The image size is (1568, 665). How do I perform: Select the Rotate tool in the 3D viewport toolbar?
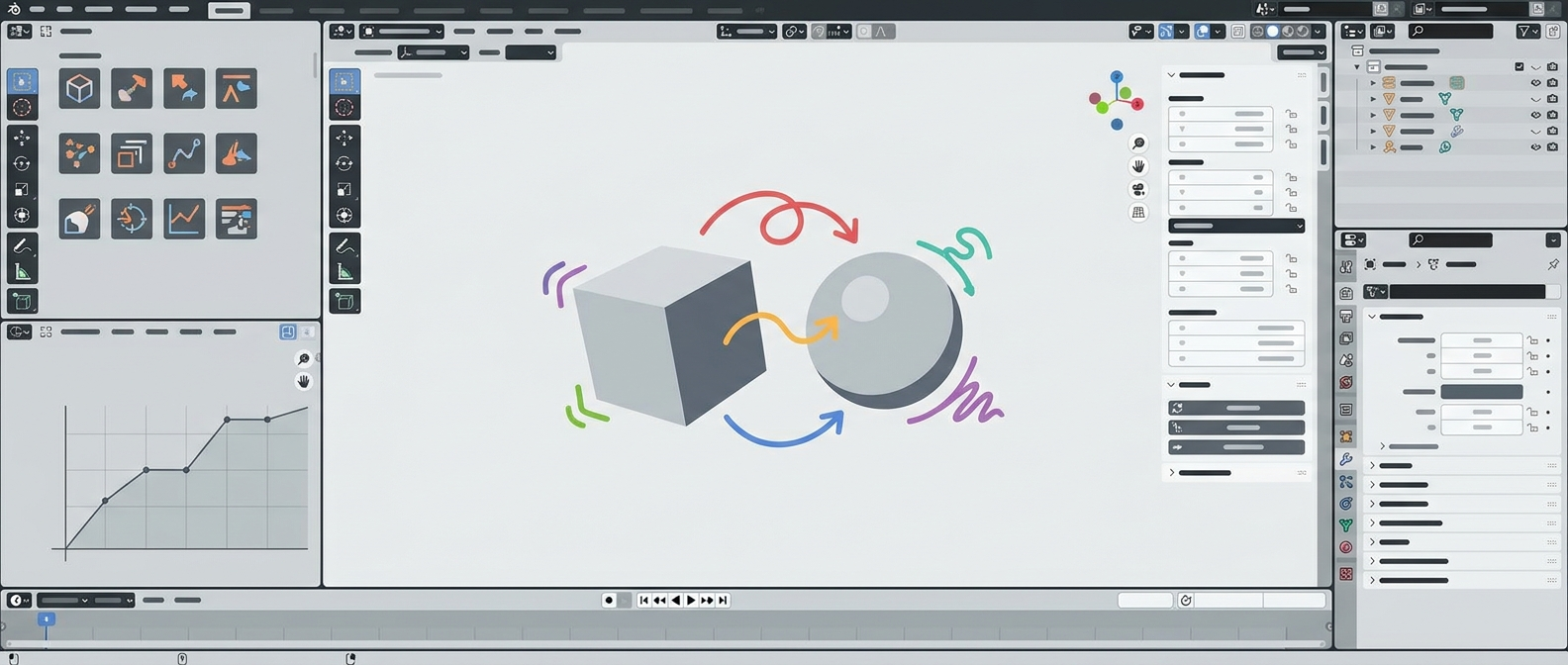click(x=344, y=163)
